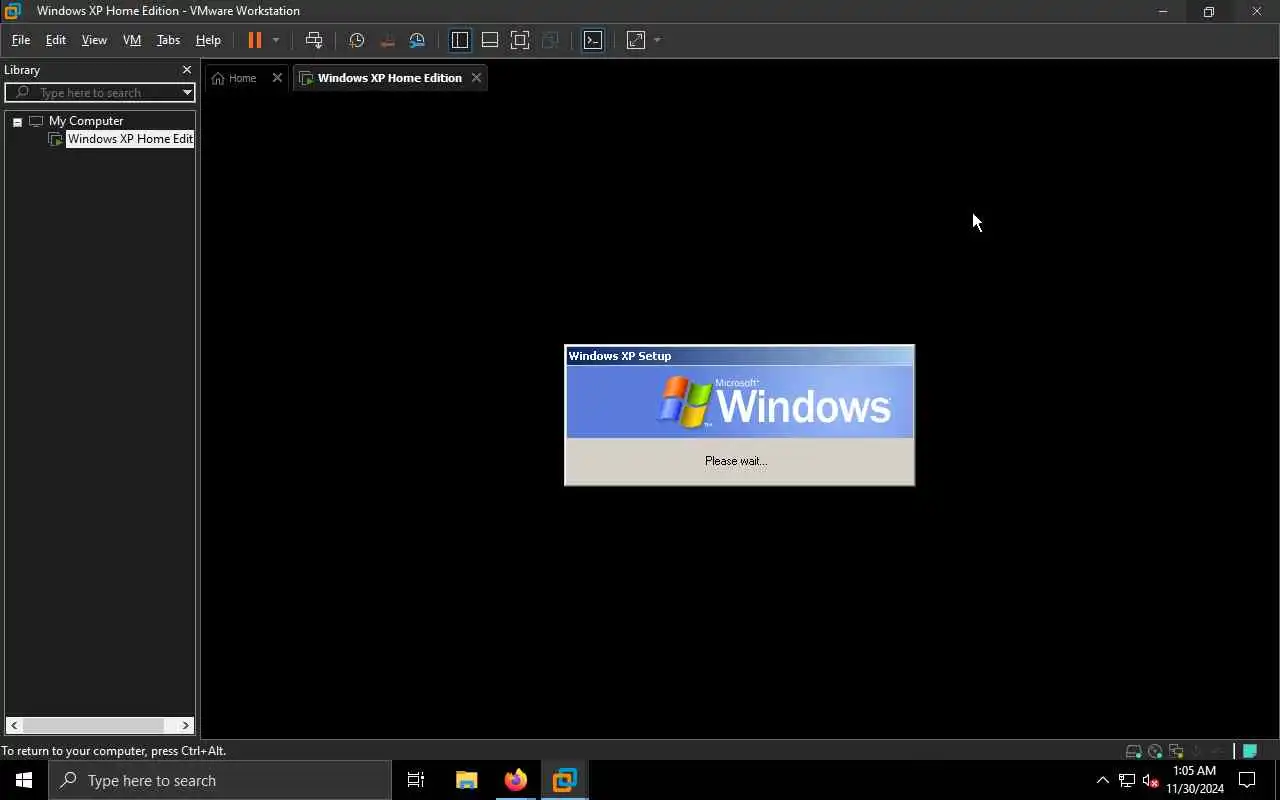Enter full screen mode
Screen dimensions: 1280x800
(x=520, y=40)
